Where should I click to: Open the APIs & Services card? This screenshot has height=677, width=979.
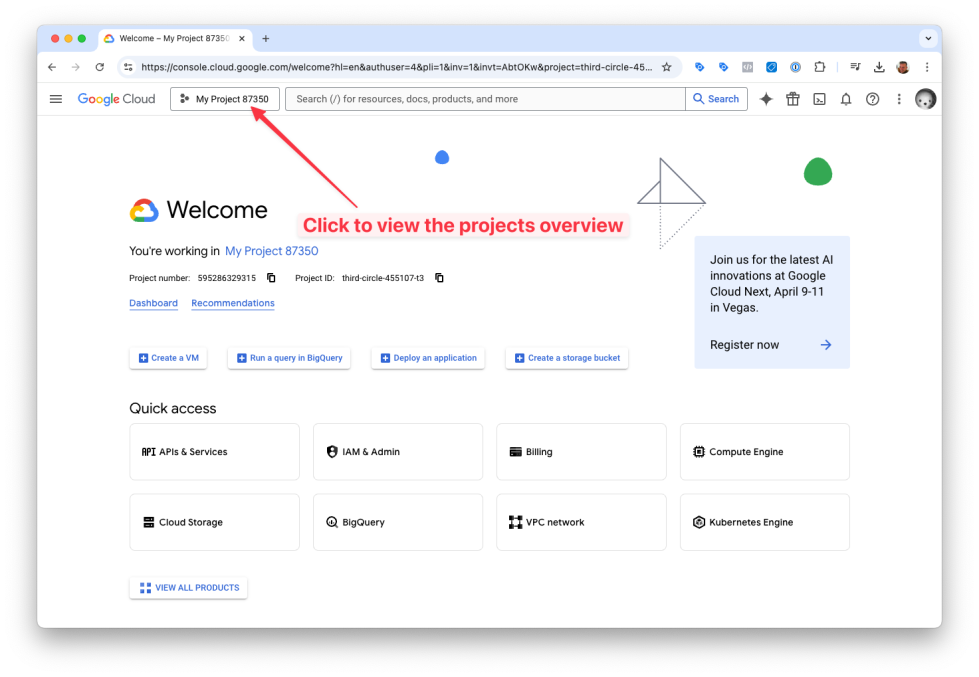pyautogui.click(x=214, y=452)
